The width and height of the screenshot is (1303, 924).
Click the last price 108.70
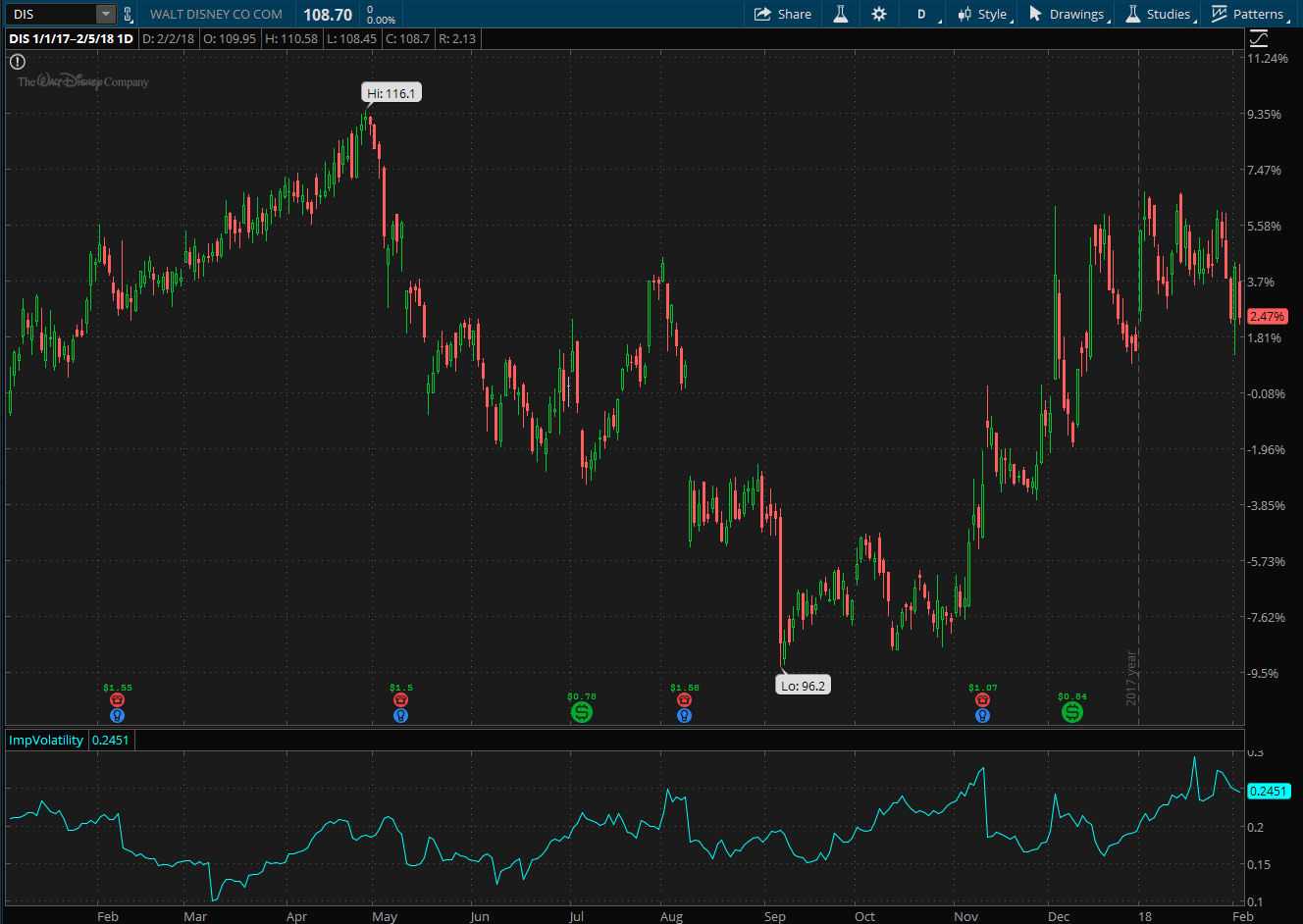click(328, 15)
